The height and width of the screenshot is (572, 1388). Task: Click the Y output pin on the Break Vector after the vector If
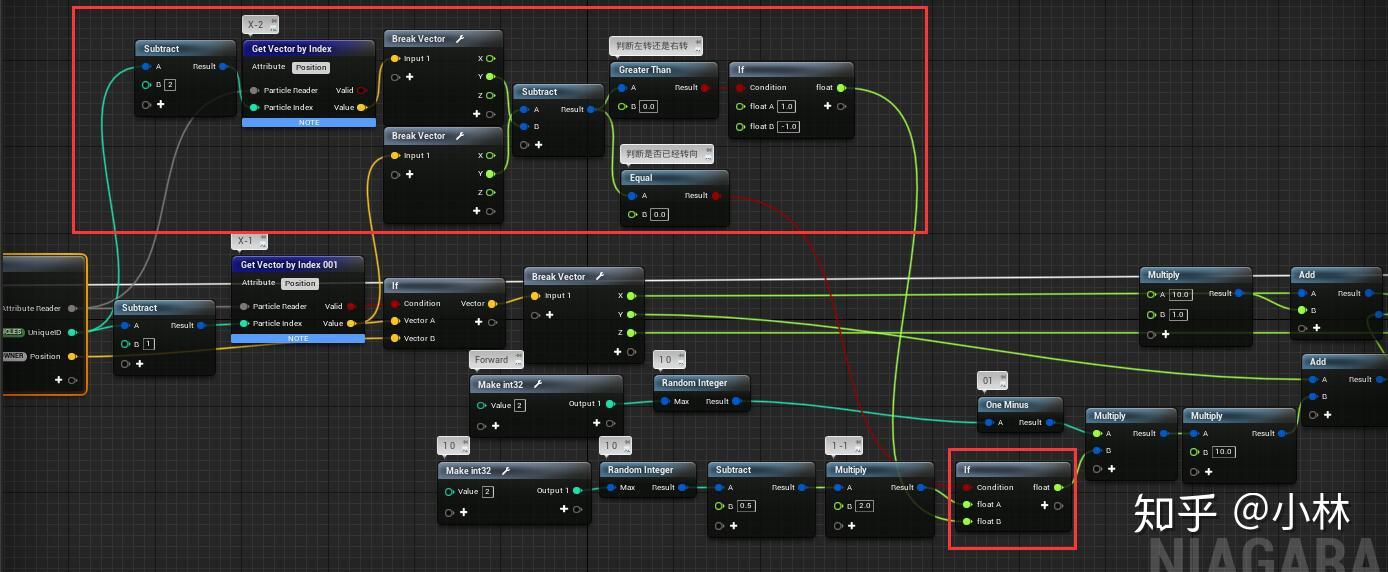[630, 314]
